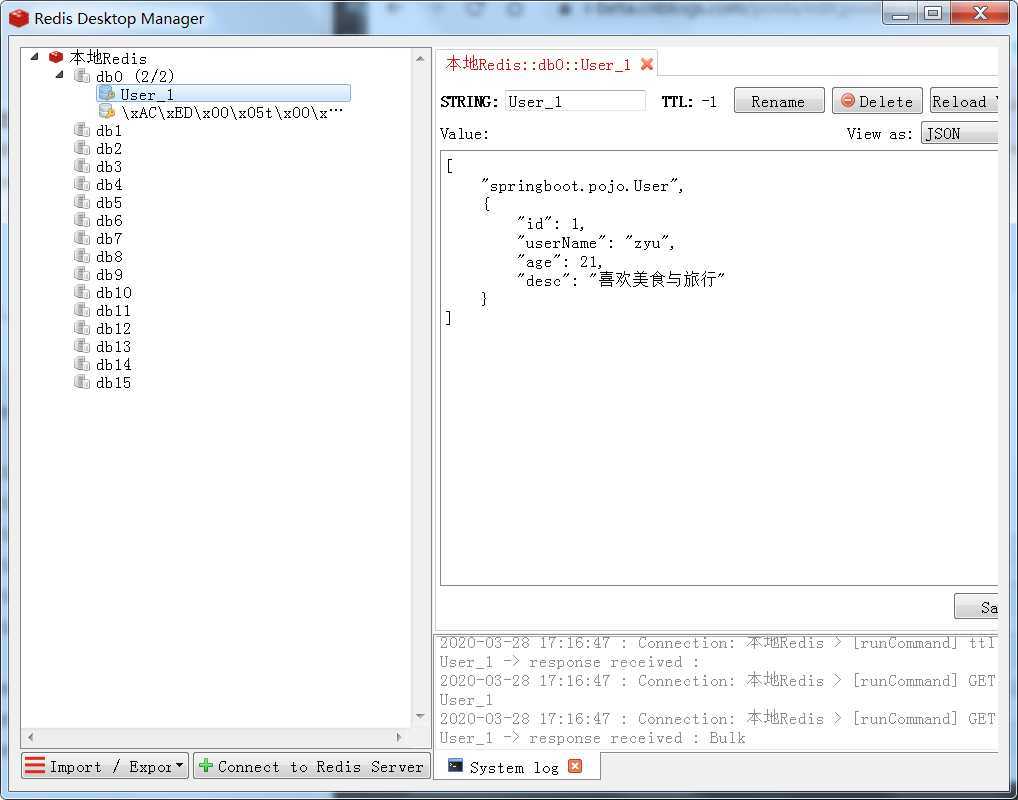Image resolution: width=1018 pixels, height=800 pixels.
Task: Click the log line ending "response received : Bulk"
Action: 592,738
